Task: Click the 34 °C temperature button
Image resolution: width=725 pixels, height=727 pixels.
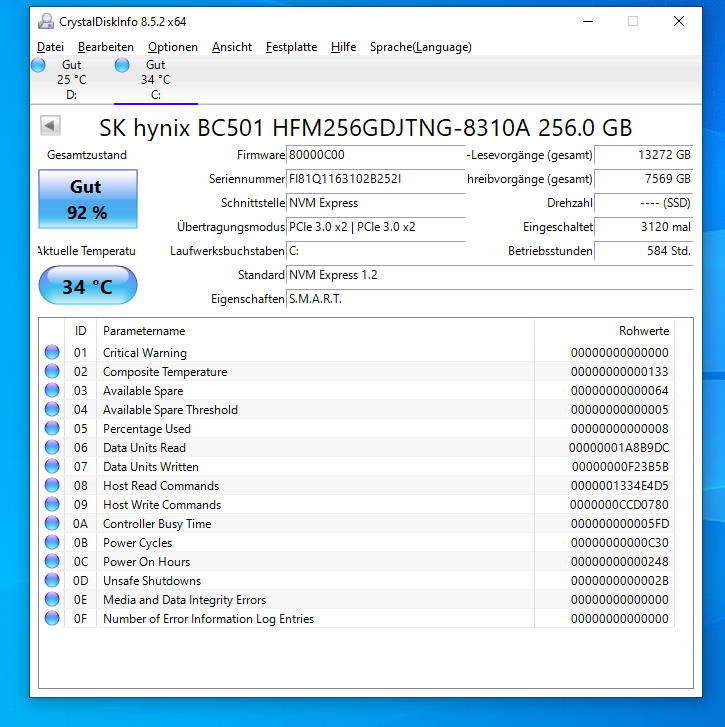Action: 88,286
